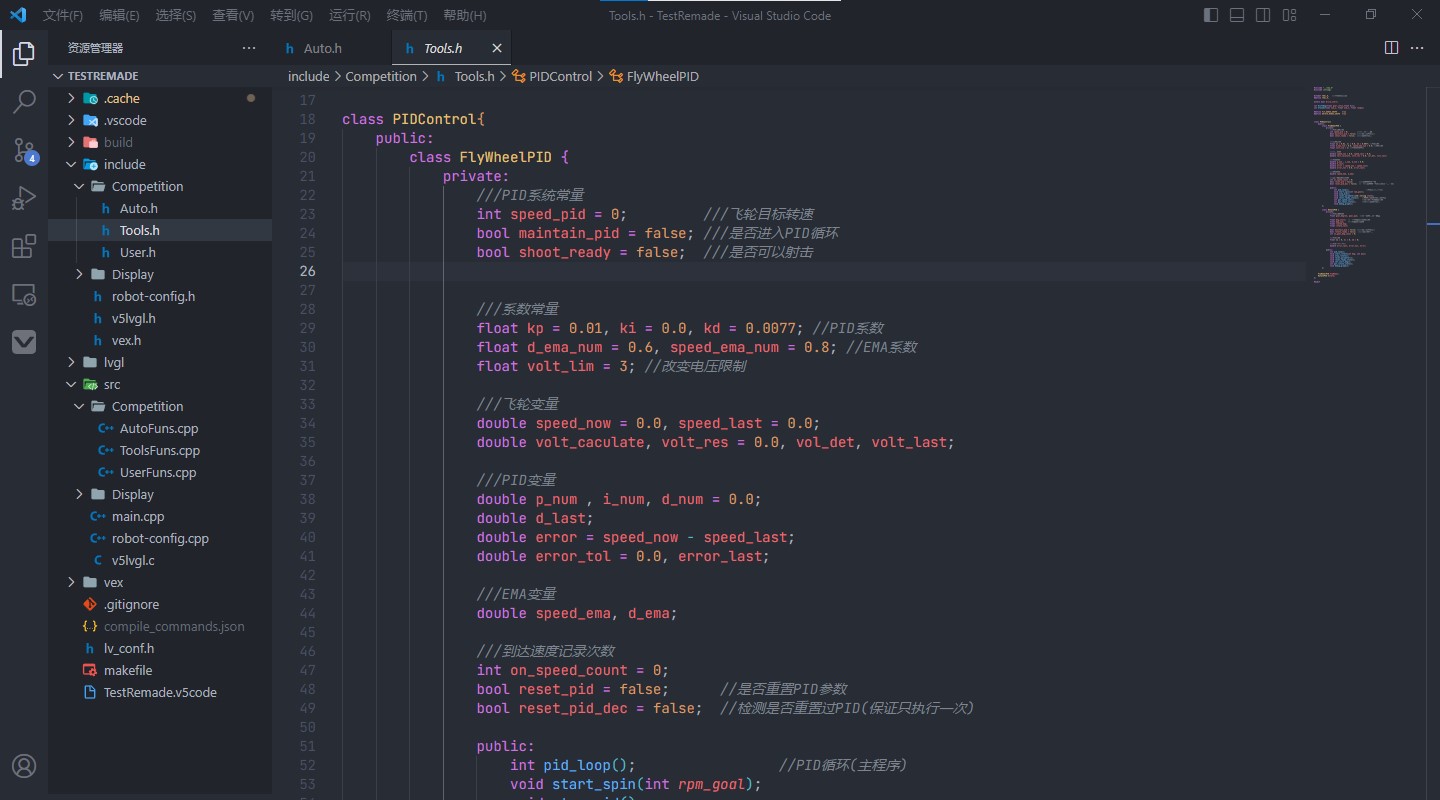
Task: Switch to the Auto.h tab
Action: click(x=320, y=47)
